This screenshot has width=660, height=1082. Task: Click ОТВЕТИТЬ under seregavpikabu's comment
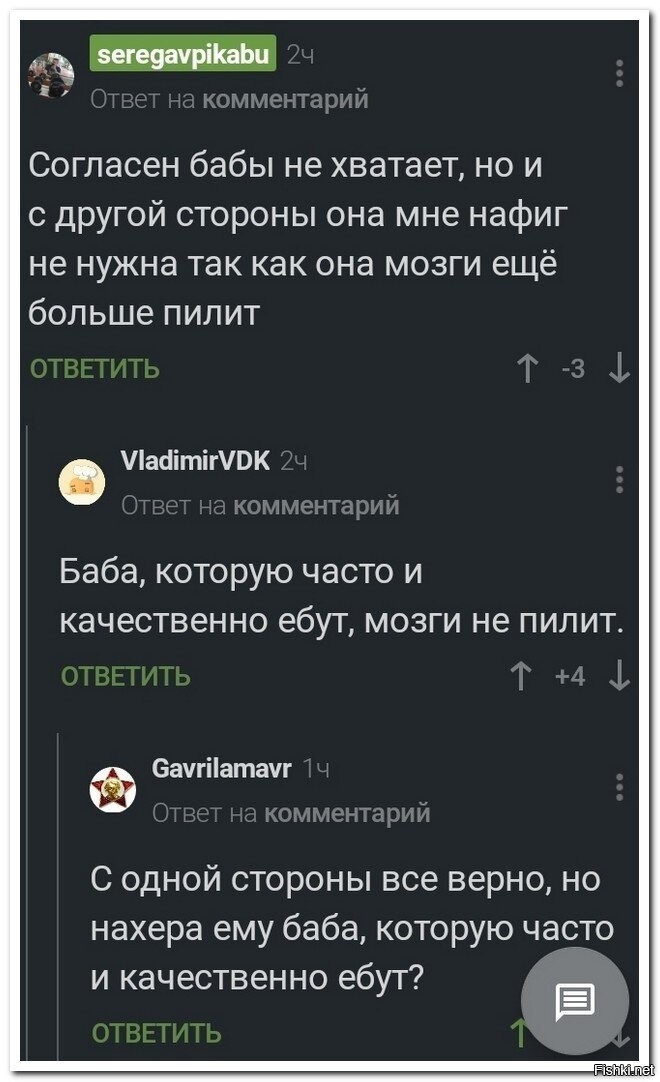95,369
